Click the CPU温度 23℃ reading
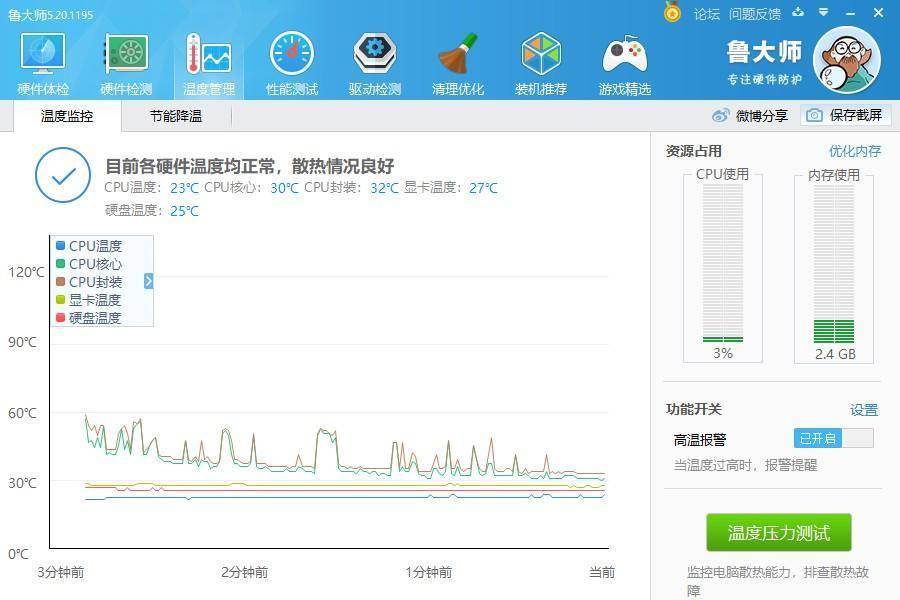900x600 pixels. click(x=152, y=188)
